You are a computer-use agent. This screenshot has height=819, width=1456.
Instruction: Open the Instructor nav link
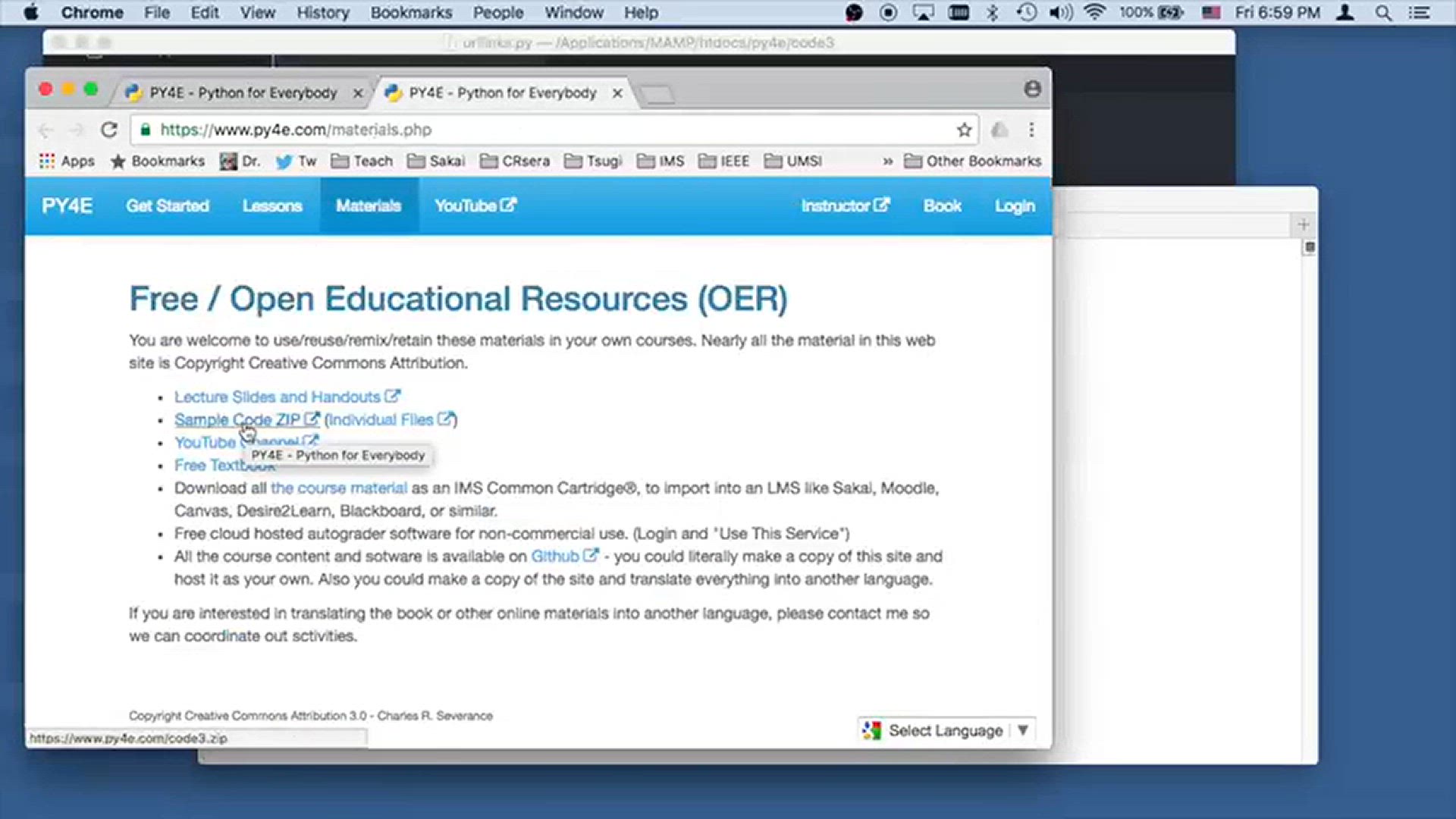tap(846, 206)
